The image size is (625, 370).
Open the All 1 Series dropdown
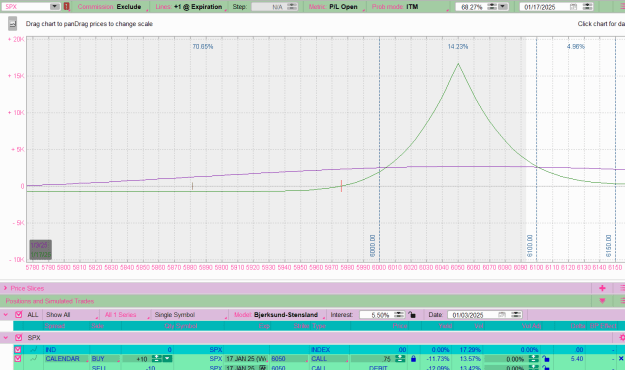(126, 315)
